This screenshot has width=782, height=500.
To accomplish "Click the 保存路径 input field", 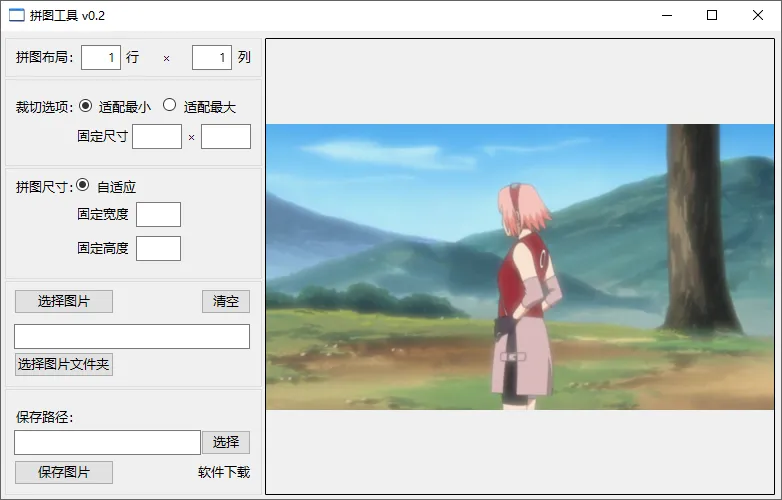I will (x=107, y=443).
